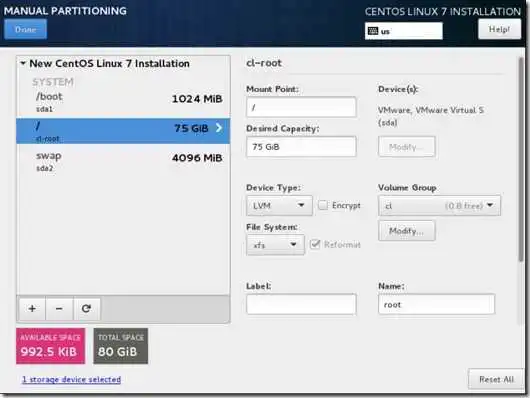Click Modify button under Device(s)
The height and width of the screenshot is (398, 530).
click(x=407, y=147)
